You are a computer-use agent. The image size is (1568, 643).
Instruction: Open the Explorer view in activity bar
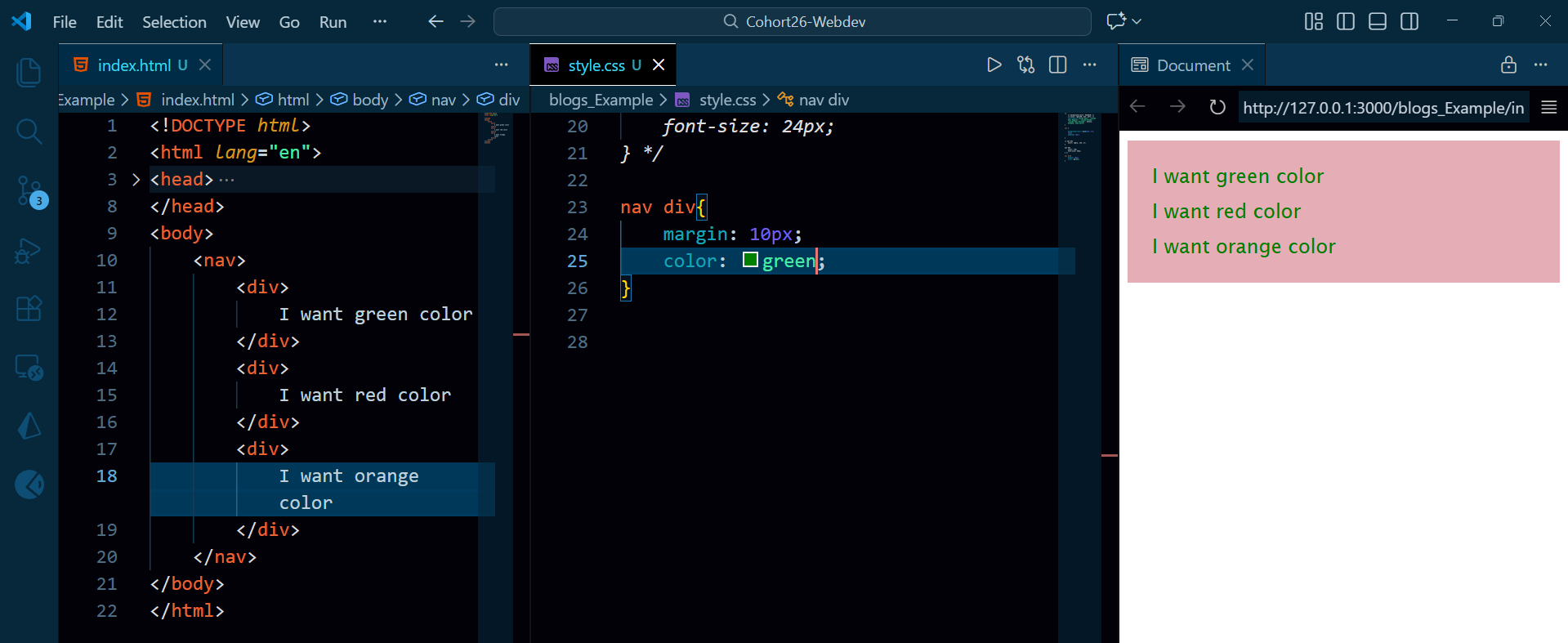29,73
